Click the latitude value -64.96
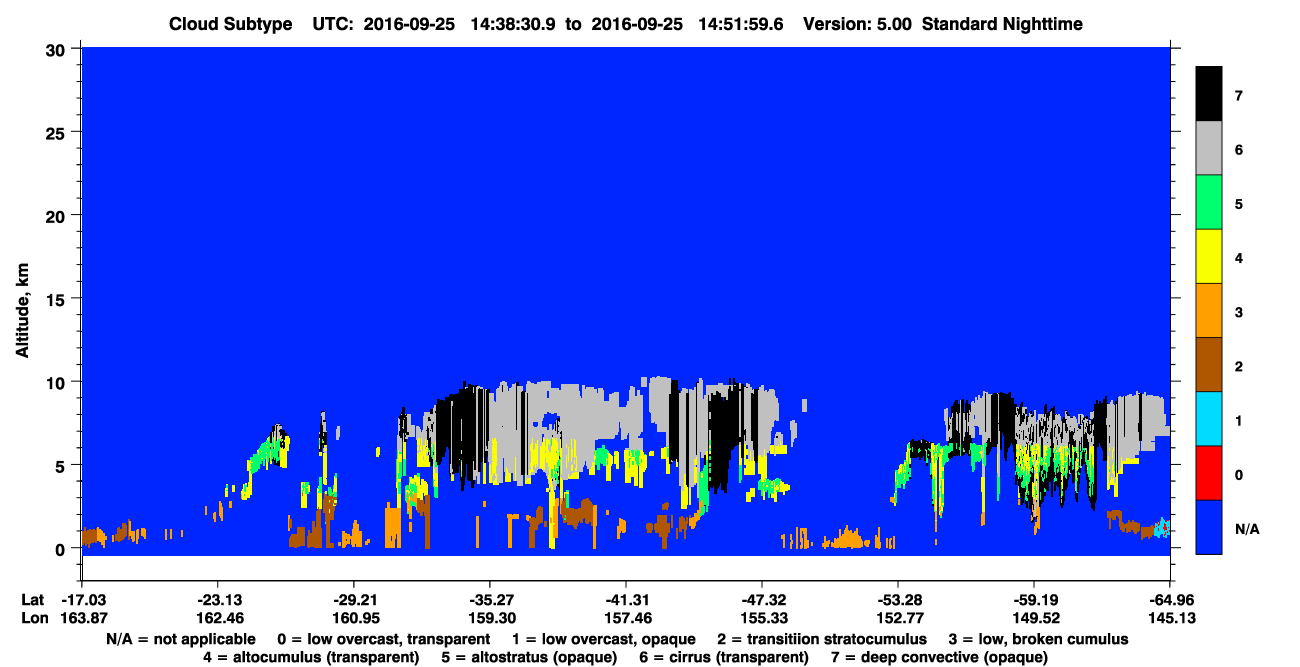This screenshot has height=667, width=1300. (x=1169, y=600)
